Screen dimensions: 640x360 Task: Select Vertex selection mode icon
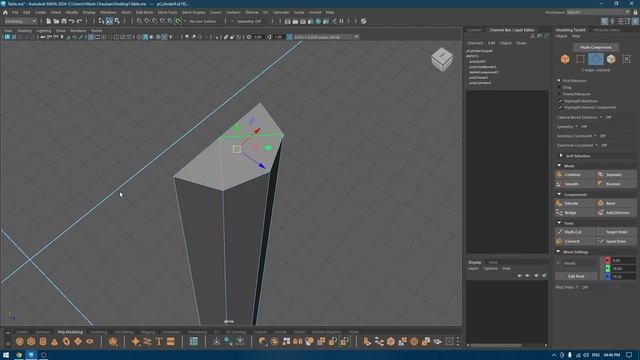click(x=580, y=59)
